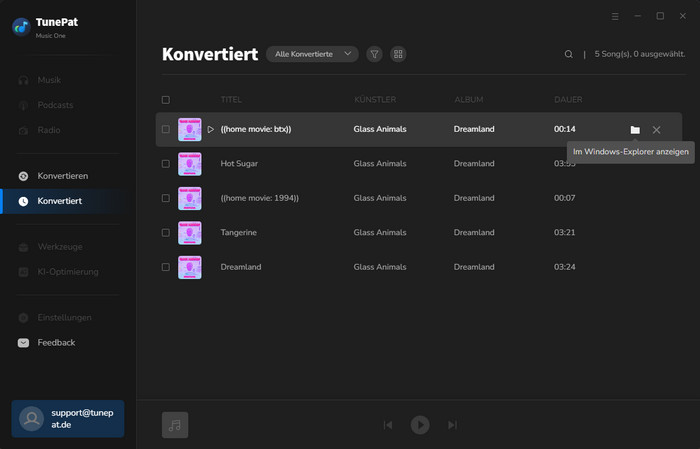Open the KI-Optimierung icon
The height and width of the screenshot is (449, 700).
click(23, 272)
